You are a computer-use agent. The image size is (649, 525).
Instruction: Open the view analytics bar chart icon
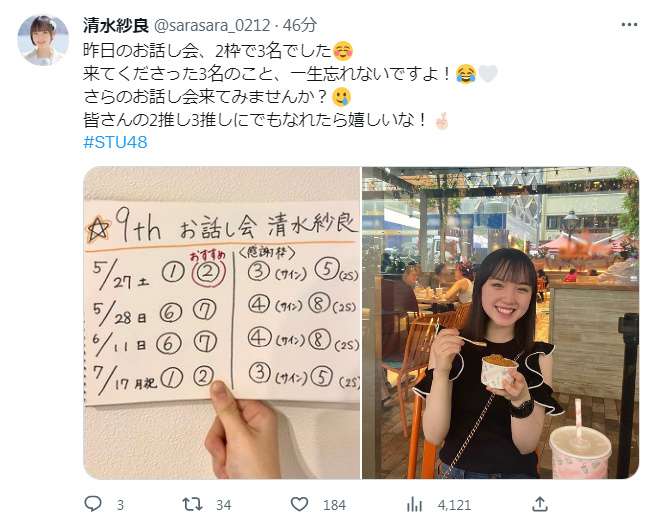414,504
